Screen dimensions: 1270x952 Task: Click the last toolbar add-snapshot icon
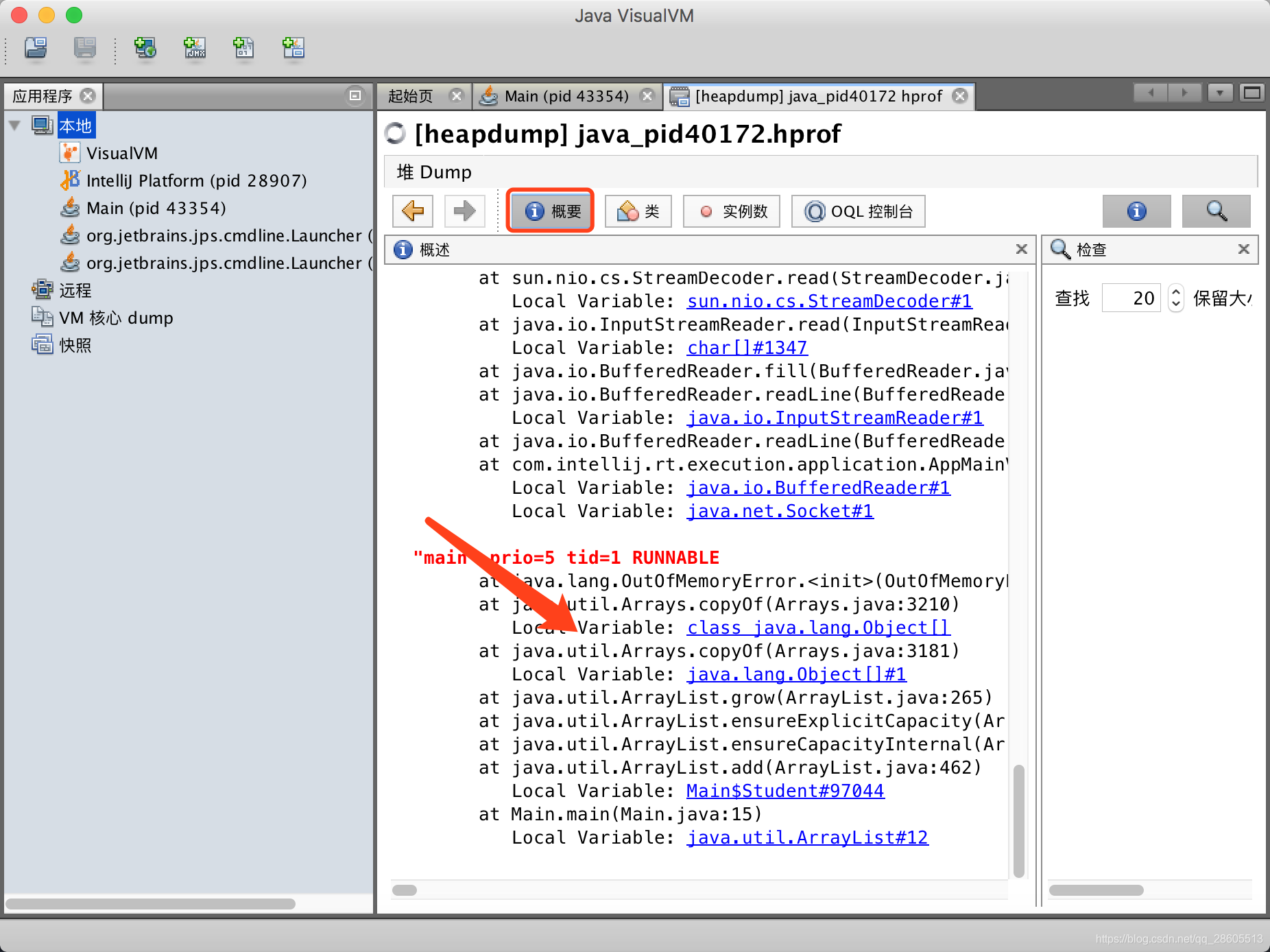[x=293, y=48]
